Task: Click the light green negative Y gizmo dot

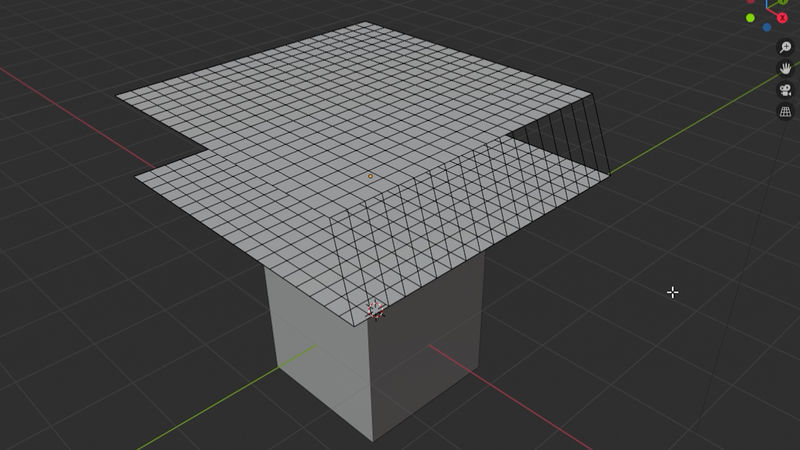Action: tap(750, 18)
